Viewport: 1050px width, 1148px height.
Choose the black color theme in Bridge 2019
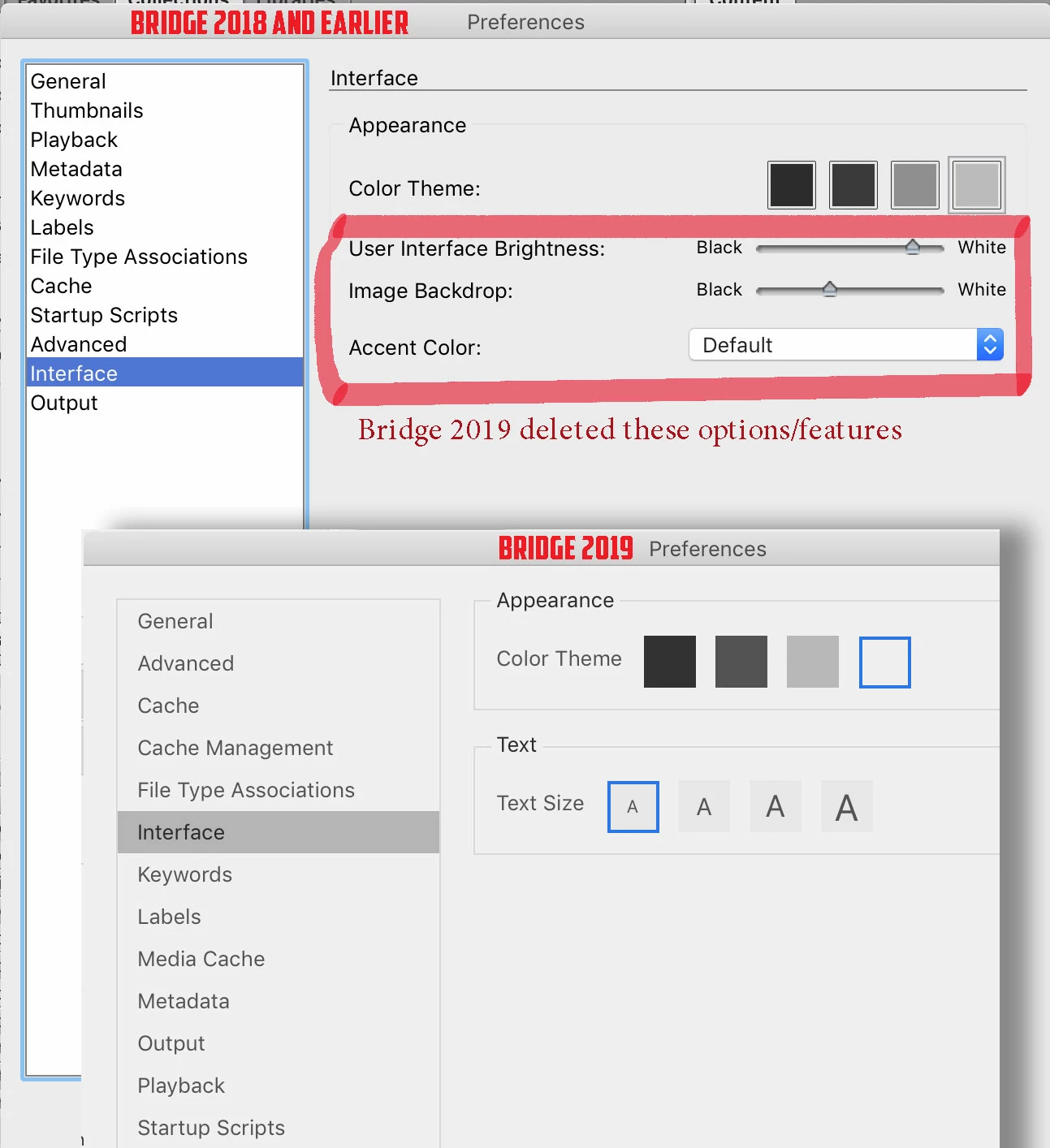670,662
